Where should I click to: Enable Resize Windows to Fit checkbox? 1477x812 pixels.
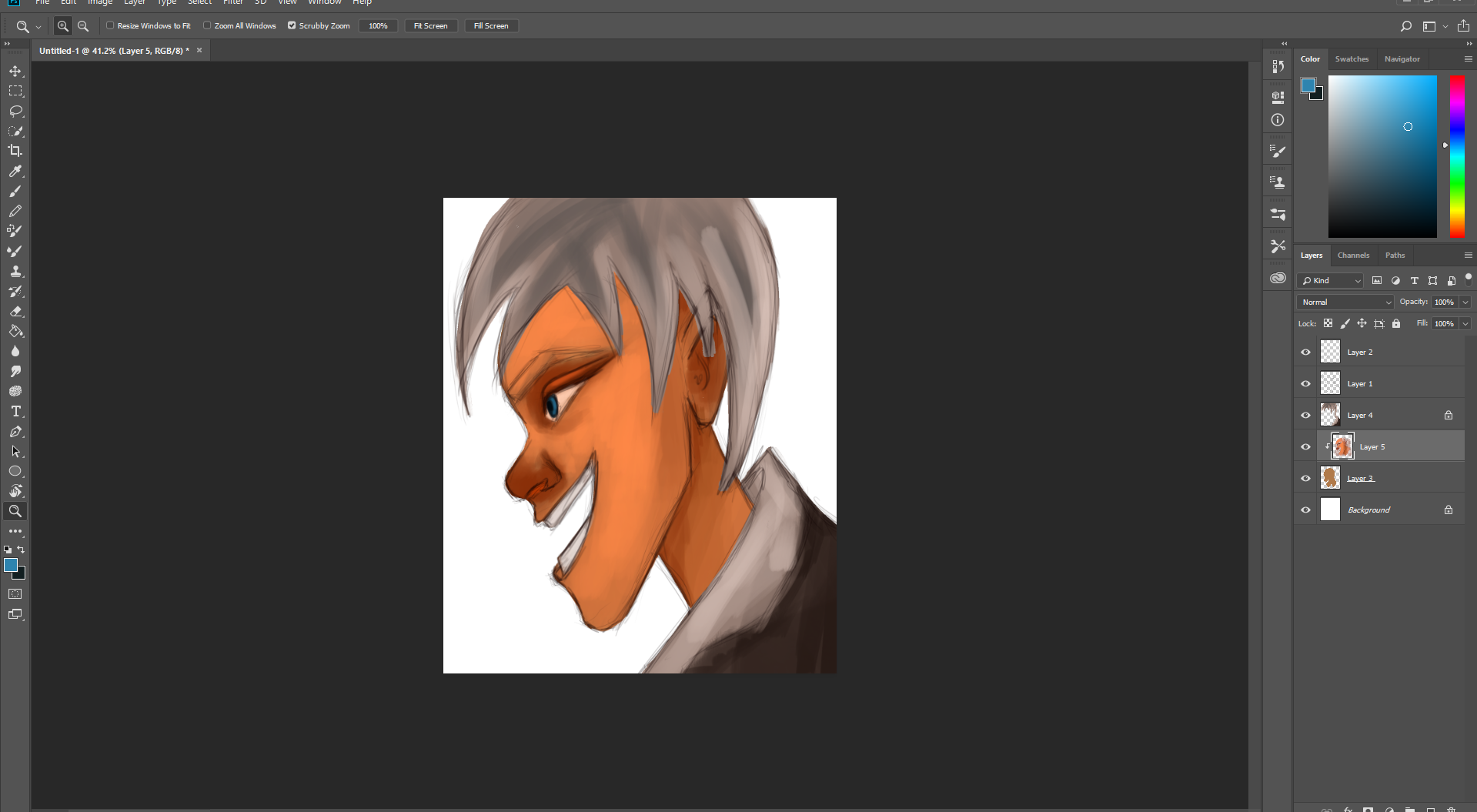click(110, 25)
